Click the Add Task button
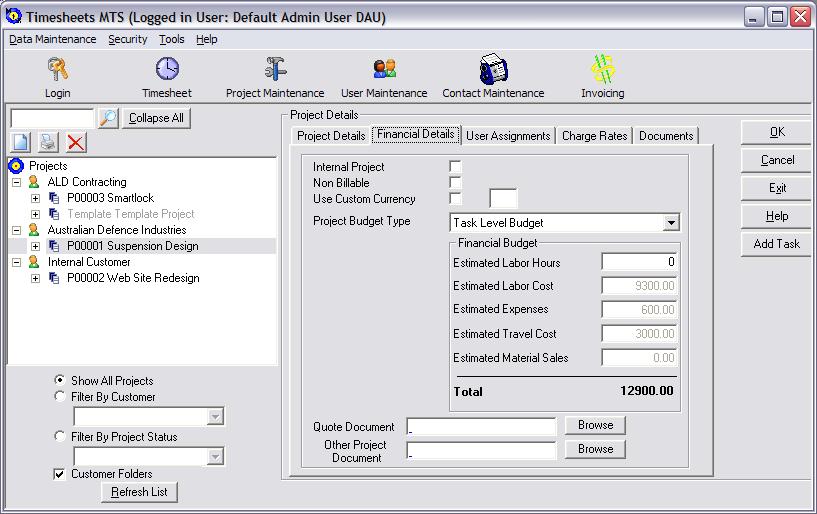 777,244
